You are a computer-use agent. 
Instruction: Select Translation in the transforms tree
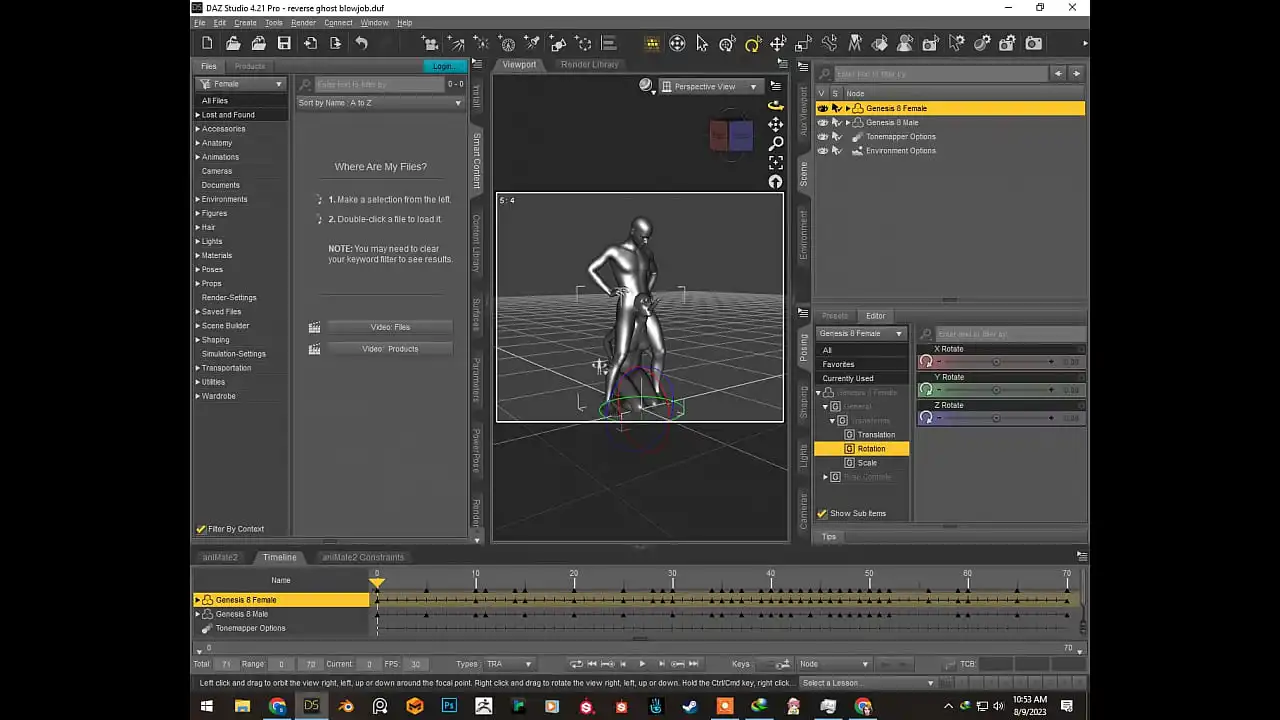(876, 435)
